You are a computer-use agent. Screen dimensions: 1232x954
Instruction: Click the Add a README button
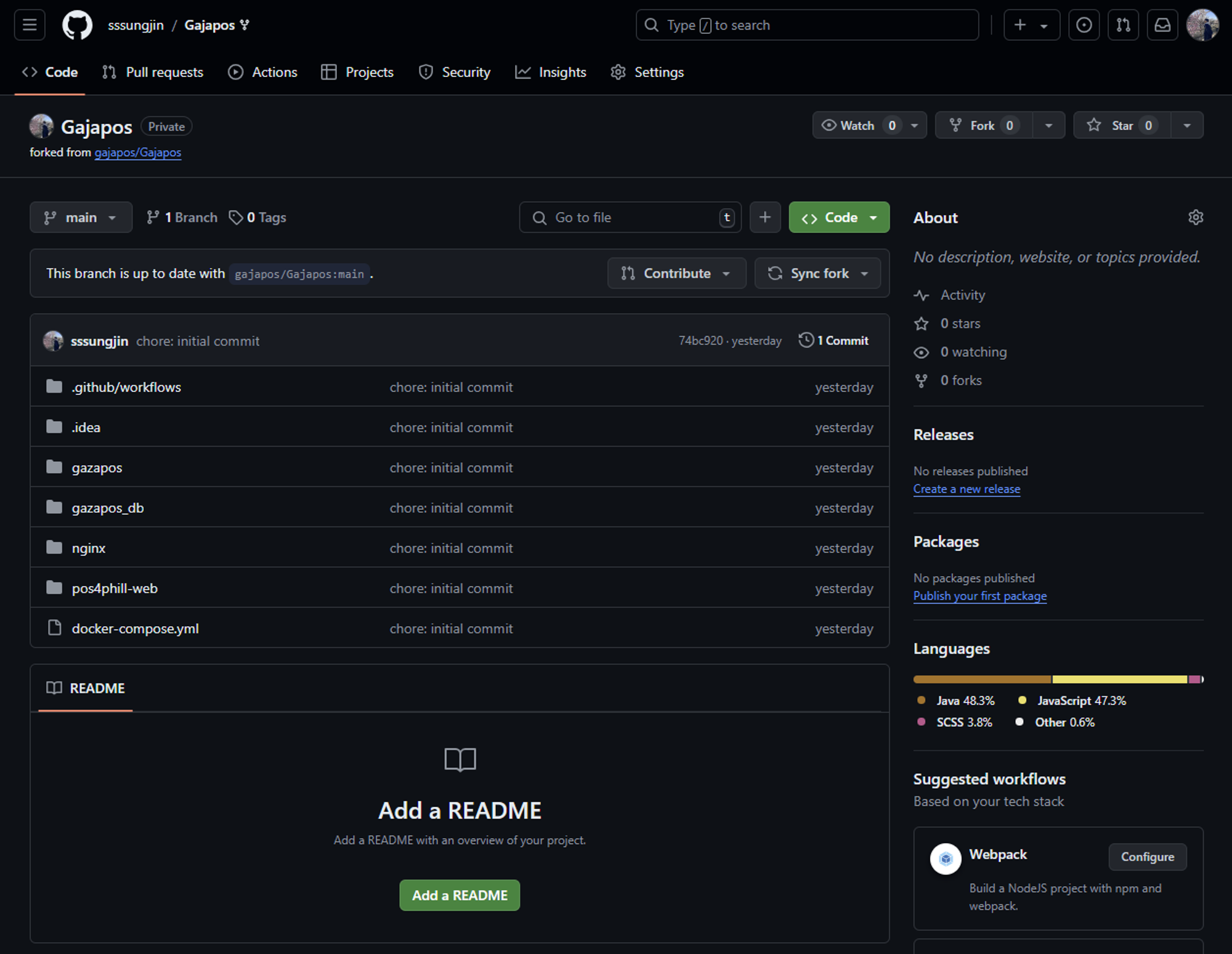[x=460, y=895]
